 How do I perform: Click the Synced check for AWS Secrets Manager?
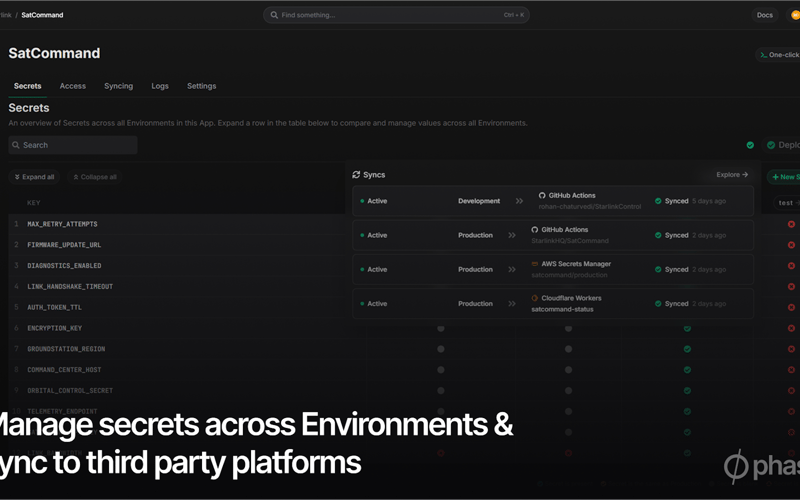click(x=658, y=269)
